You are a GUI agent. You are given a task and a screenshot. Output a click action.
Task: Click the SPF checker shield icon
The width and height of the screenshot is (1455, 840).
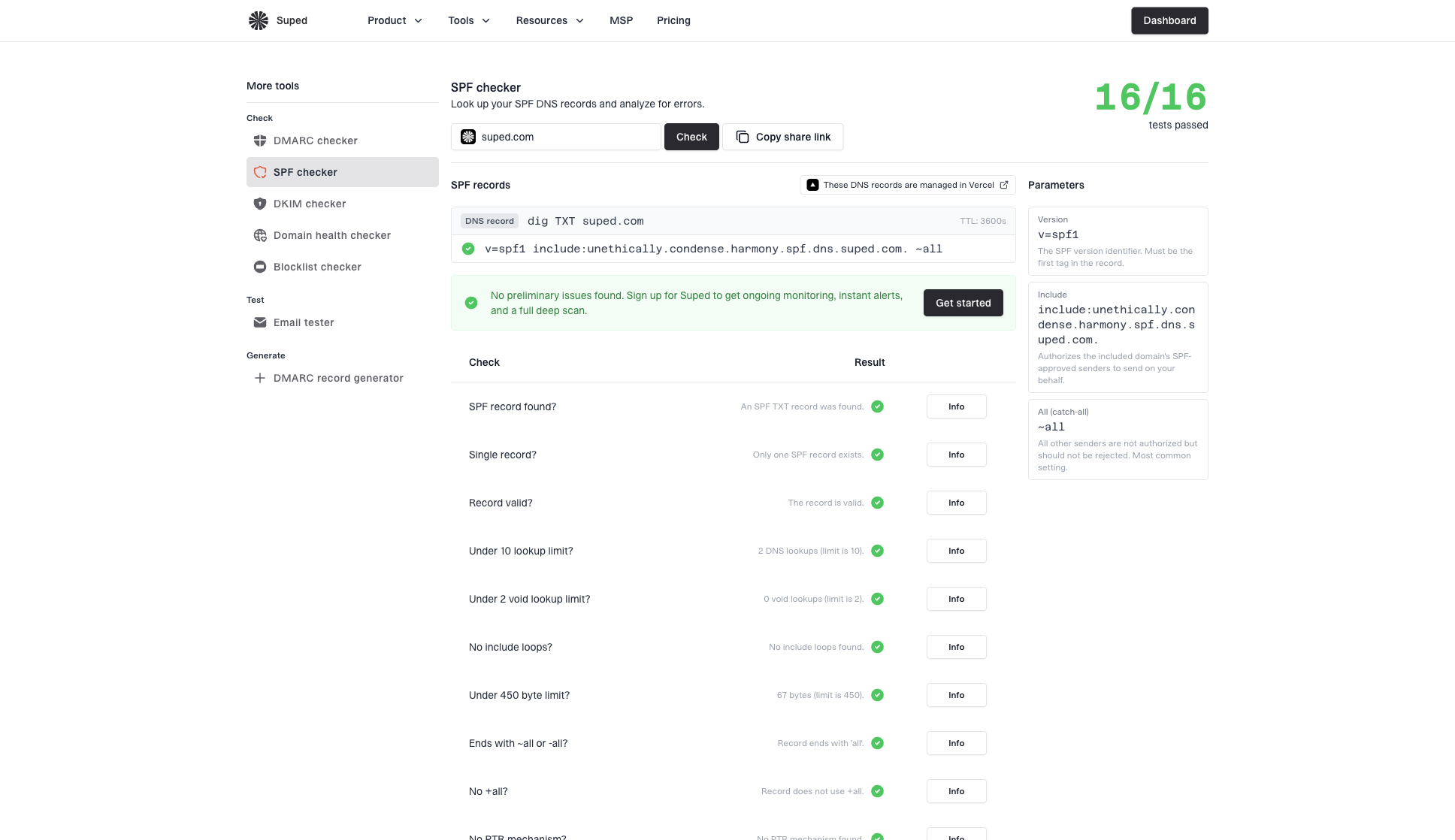coord(260,172)
